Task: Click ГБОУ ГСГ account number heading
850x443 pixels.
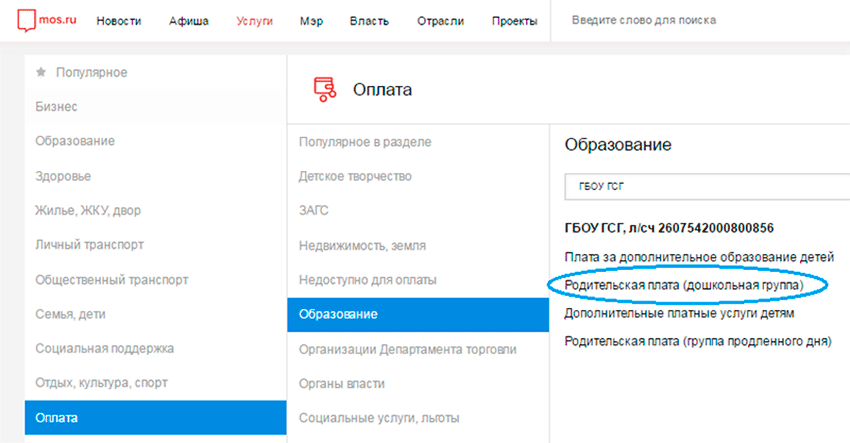Action: (x=669, y=228)
